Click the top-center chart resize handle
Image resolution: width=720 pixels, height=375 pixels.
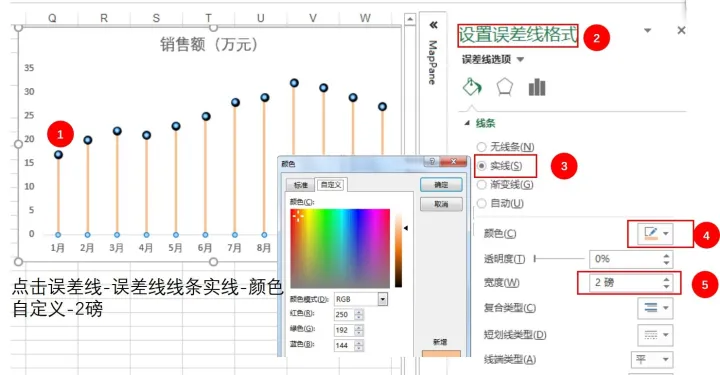(x=213, y=28)
